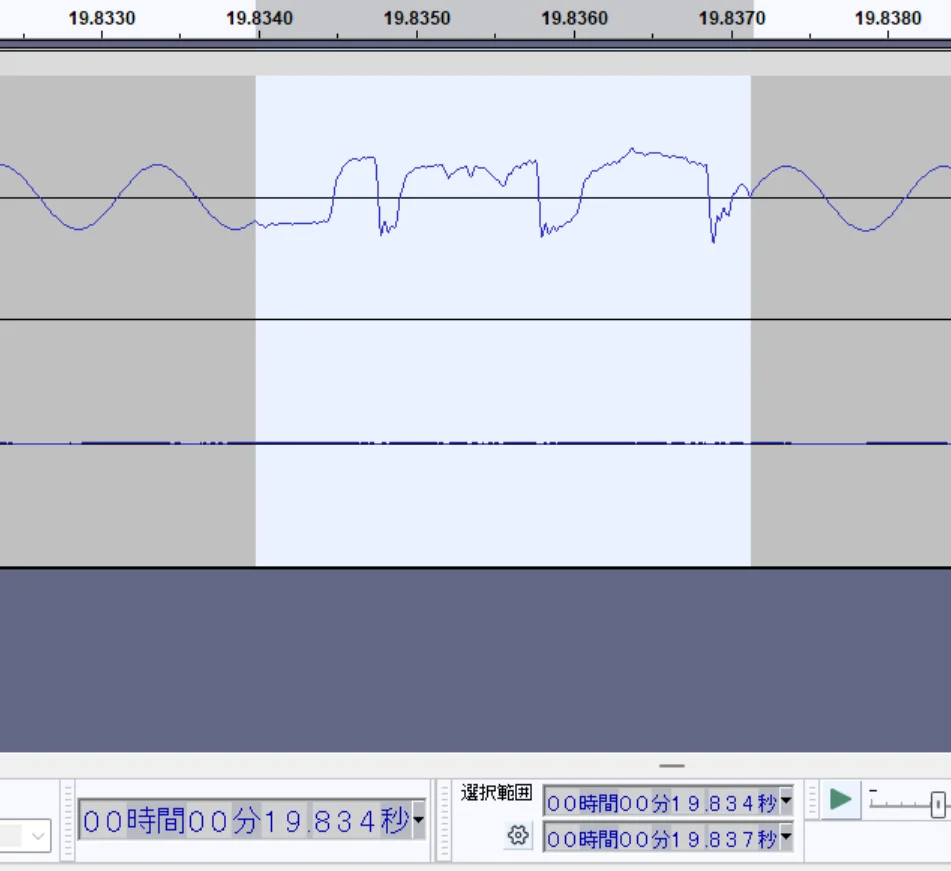Screen dimensions: 951x871
Task: Click the timeline ruler at 19.8360
Action: (x=573, y=19)
